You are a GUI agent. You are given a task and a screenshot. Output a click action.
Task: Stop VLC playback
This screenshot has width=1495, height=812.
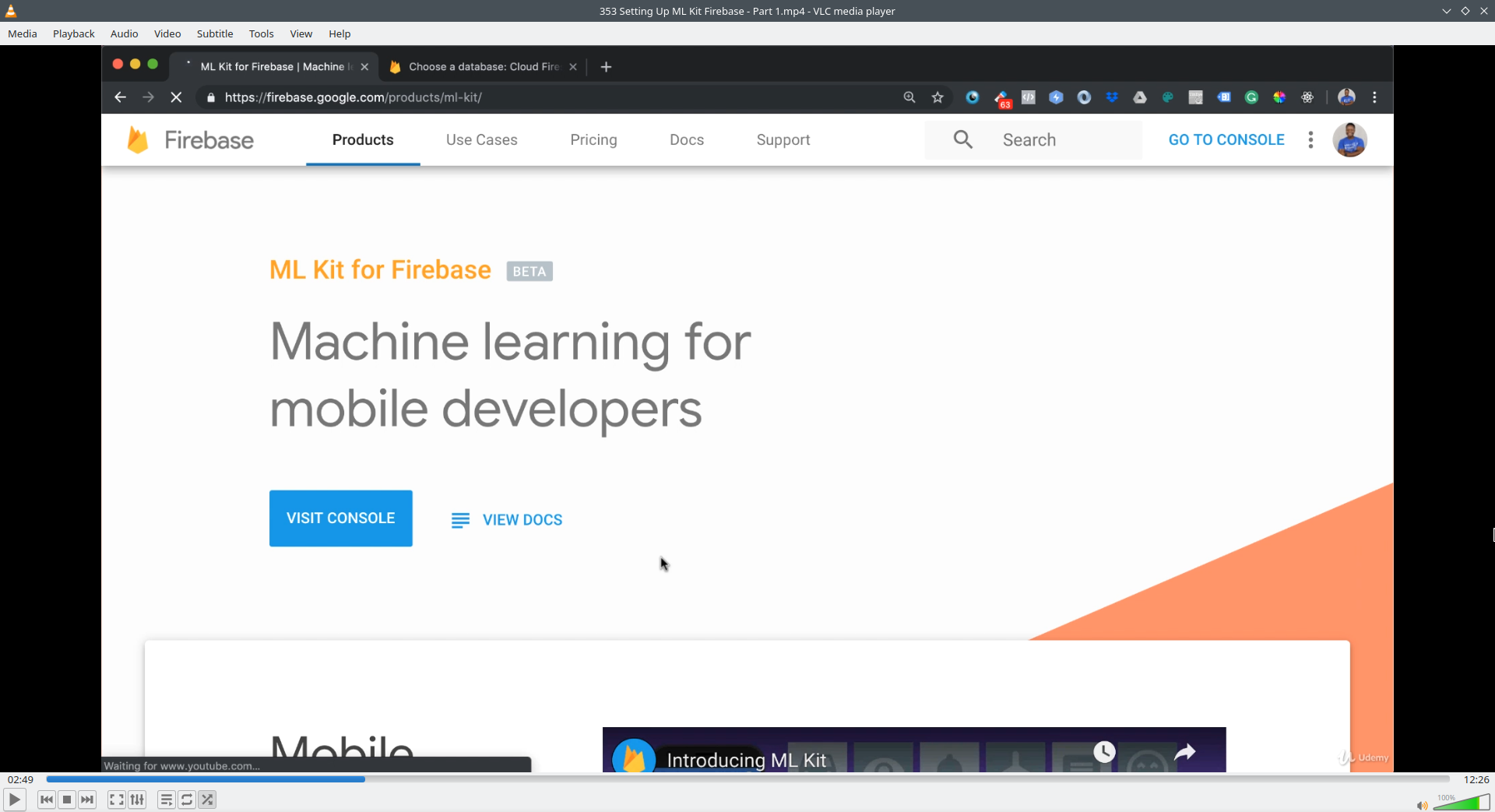[67, 800]
